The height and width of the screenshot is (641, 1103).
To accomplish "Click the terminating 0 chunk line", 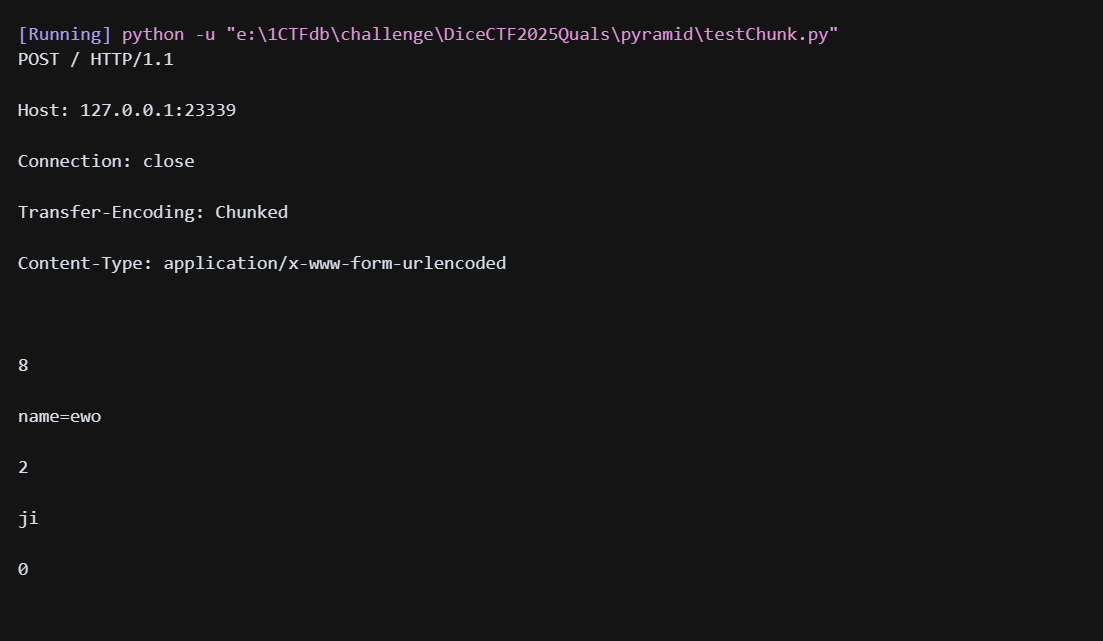I will pos(23,569).
